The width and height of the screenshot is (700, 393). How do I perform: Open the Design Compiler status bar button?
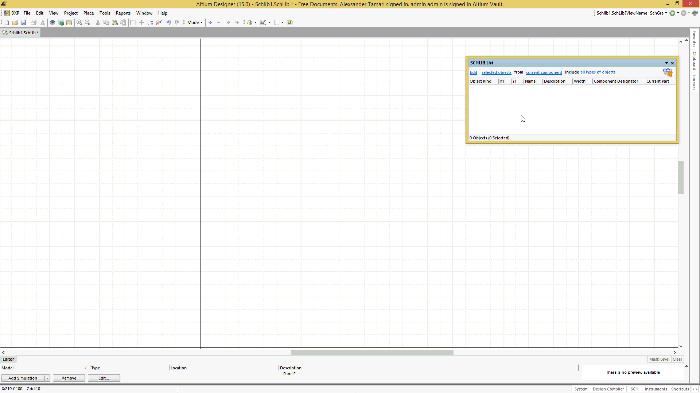coord(608,389)
